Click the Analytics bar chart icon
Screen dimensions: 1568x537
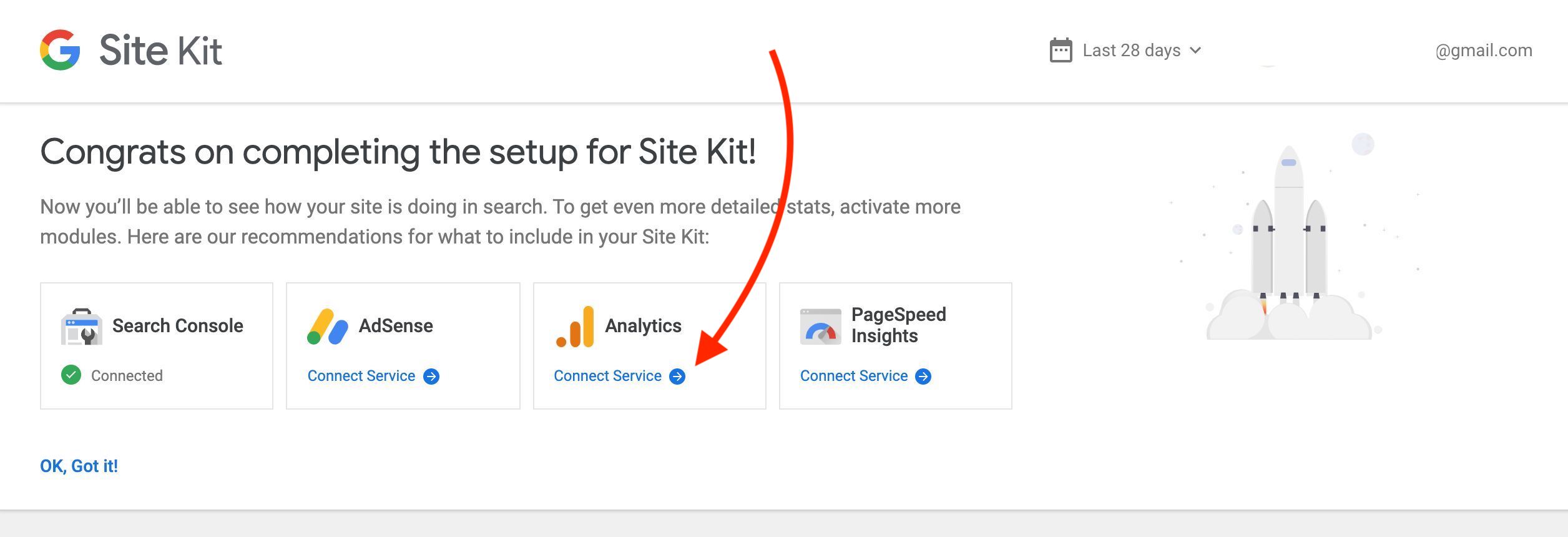point(575,326)
